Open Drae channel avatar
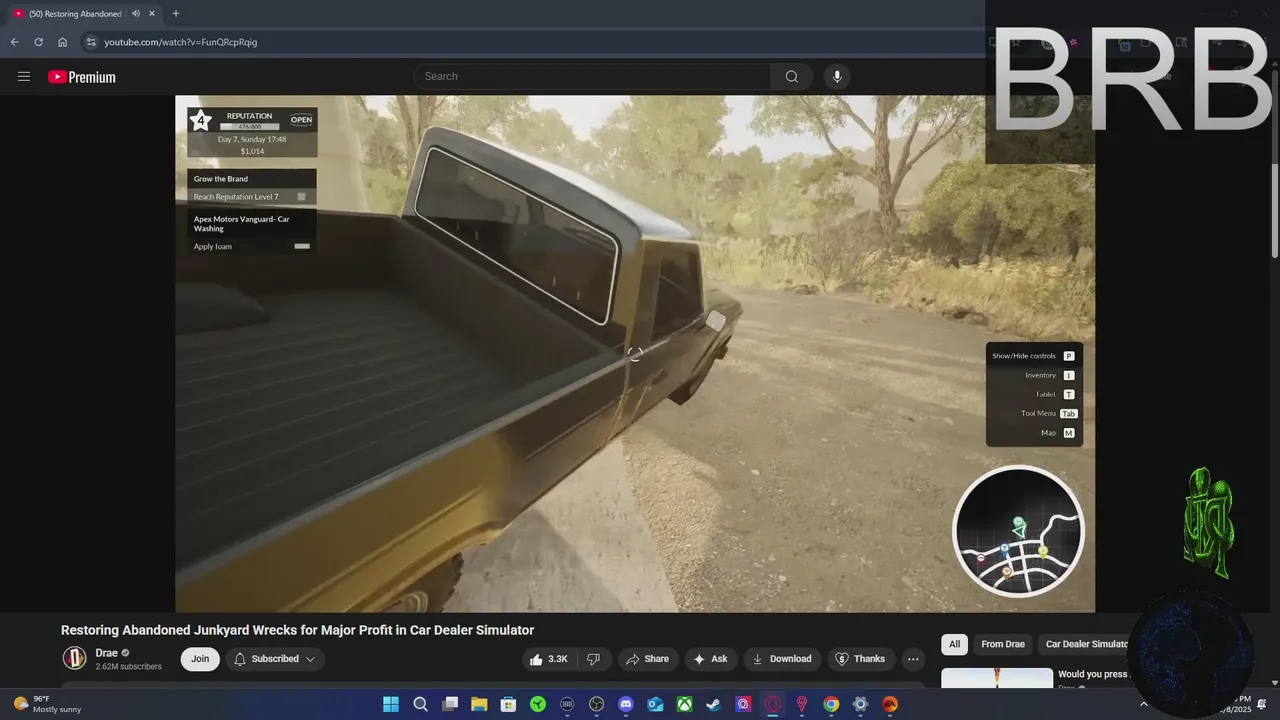This screenshot has width=1280, height=720. tap(74, 658)
